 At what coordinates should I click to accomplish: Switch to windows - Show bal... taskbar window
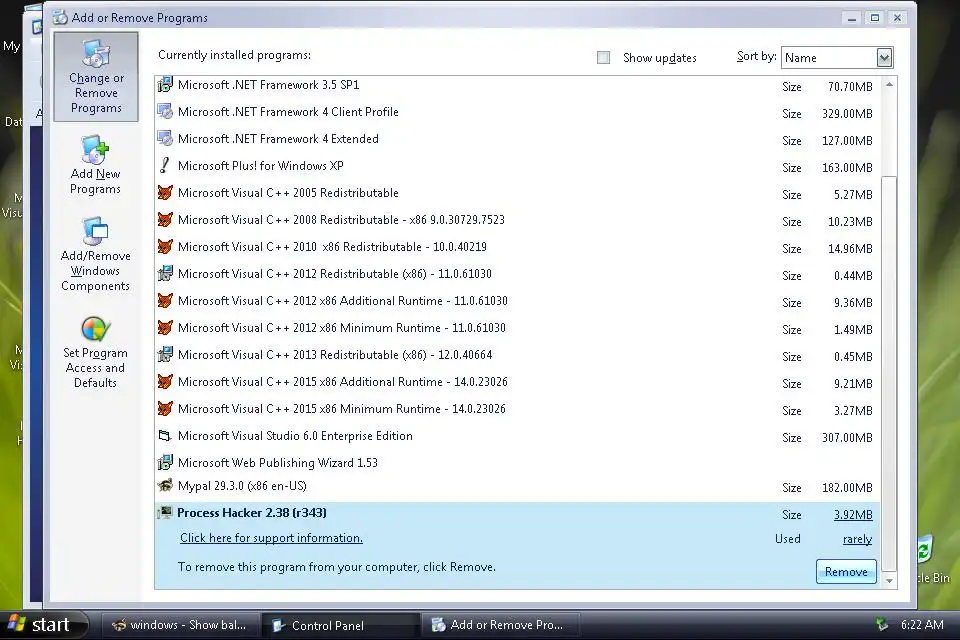coord(180,625)
